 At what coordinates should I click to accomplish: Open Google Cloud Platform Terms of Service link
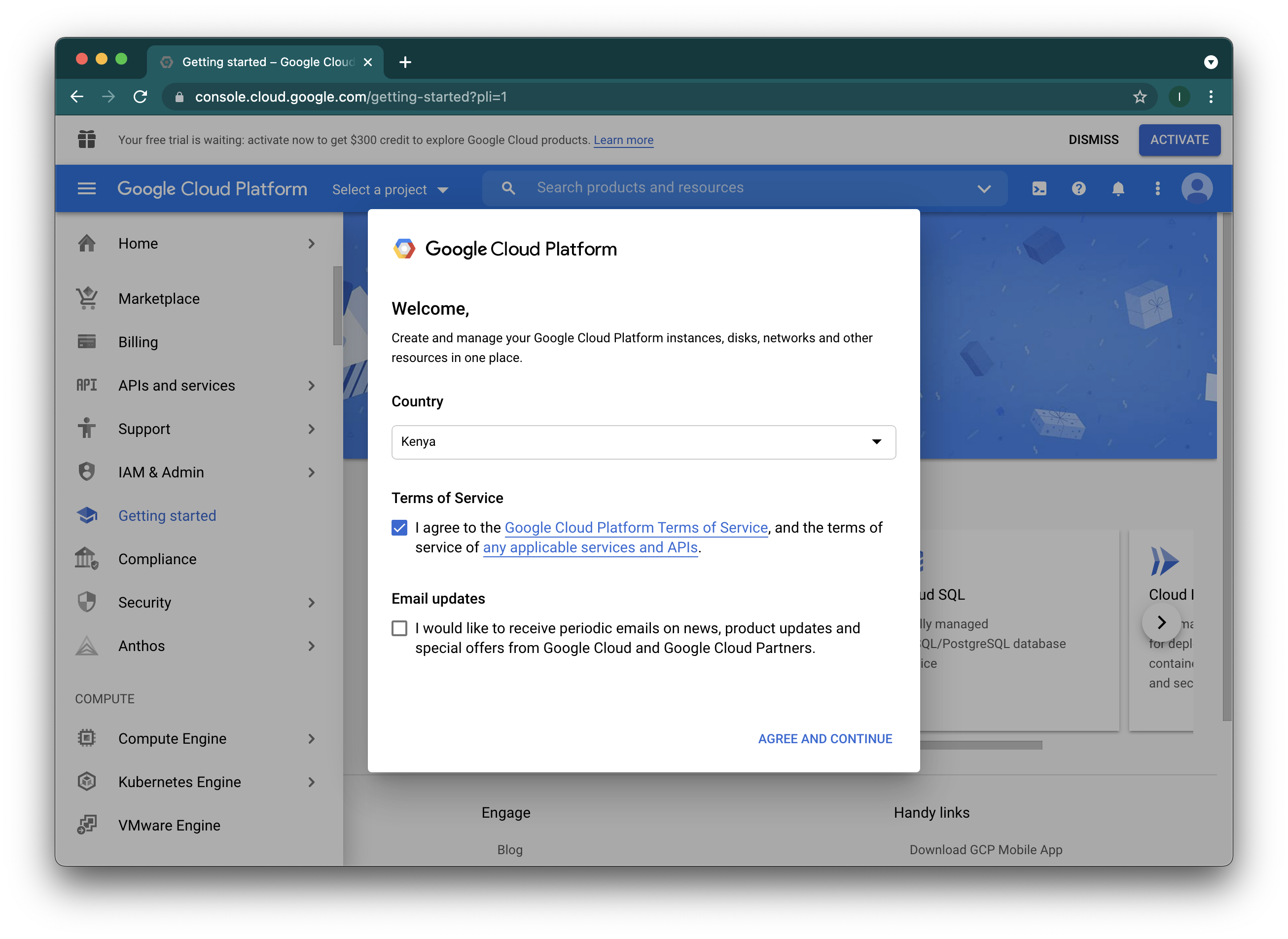click(636, 528)
